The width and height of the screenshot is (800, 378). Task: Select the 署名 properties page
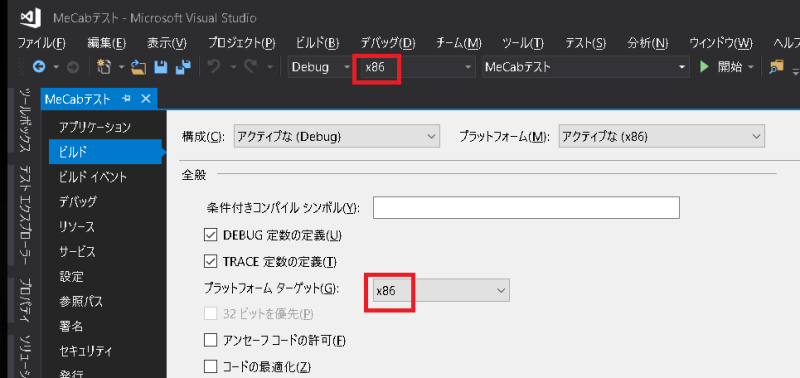[71, 326]
